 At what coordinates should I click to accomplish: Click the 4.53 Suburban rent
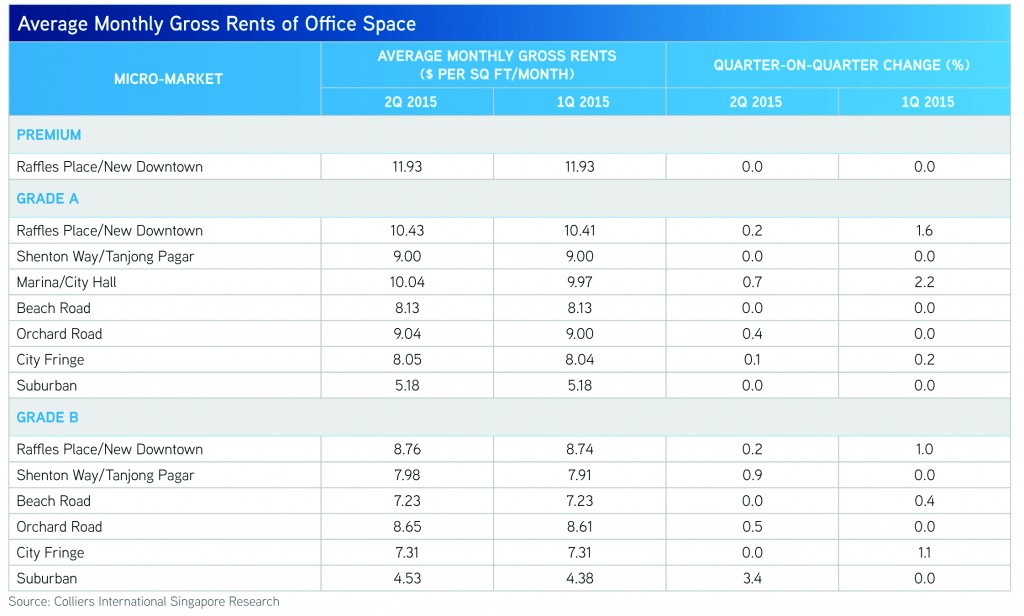click(408, 579)
